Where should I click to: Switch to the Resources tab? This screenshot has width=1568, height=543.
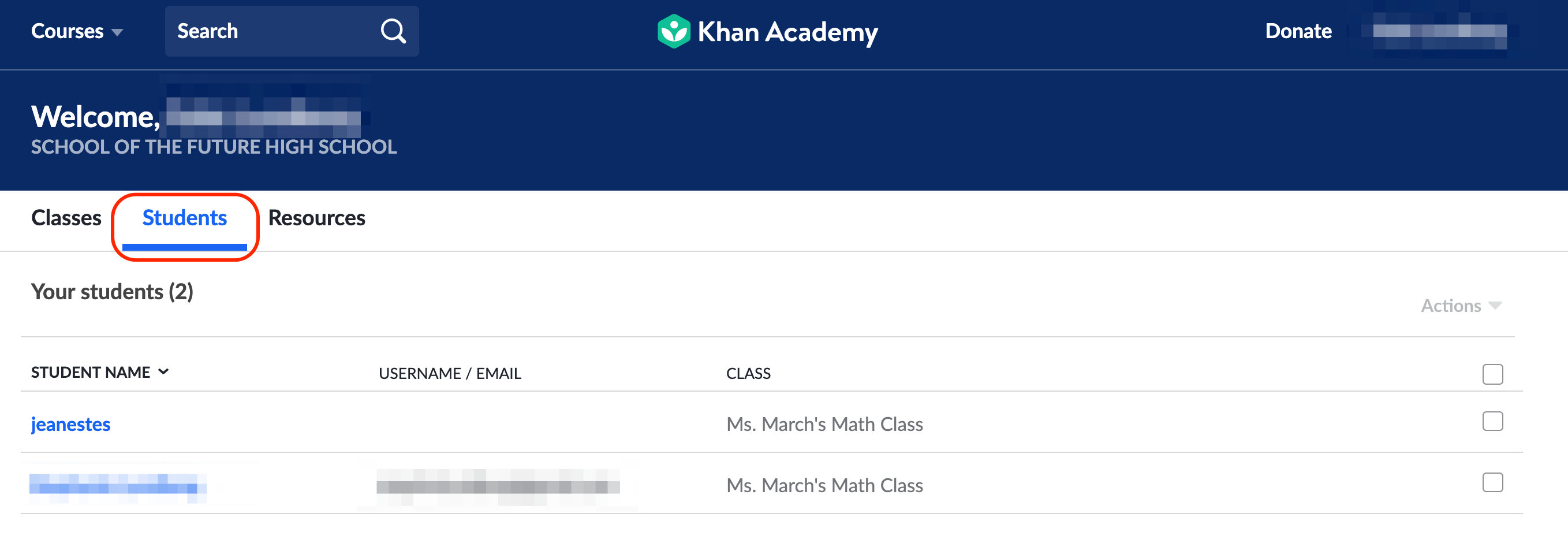point(316,218)
